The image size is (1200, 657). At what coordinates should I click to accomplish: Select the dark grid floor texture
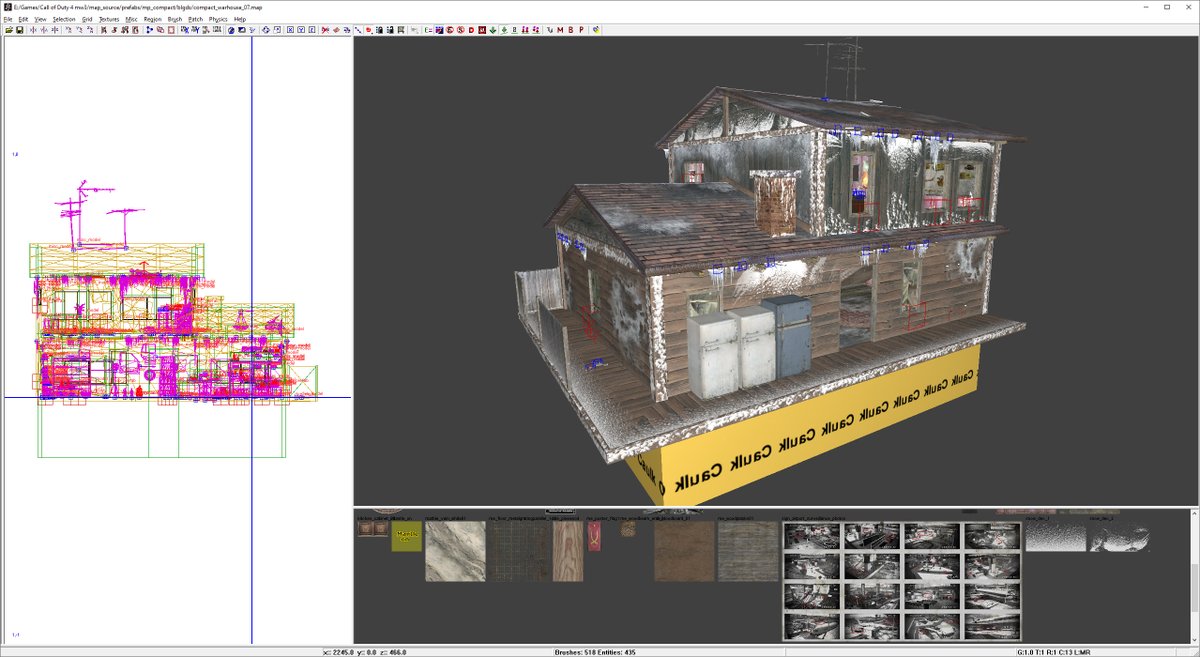(x=519, y=551)
